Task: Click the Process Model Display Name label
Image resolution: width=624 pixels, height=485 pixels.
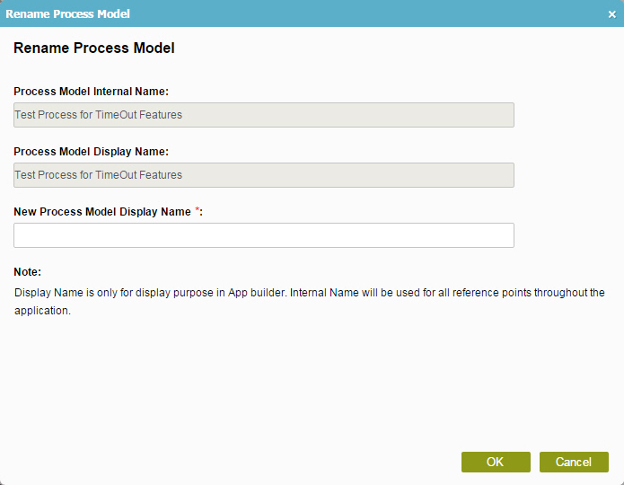Action: pos(91,152)
